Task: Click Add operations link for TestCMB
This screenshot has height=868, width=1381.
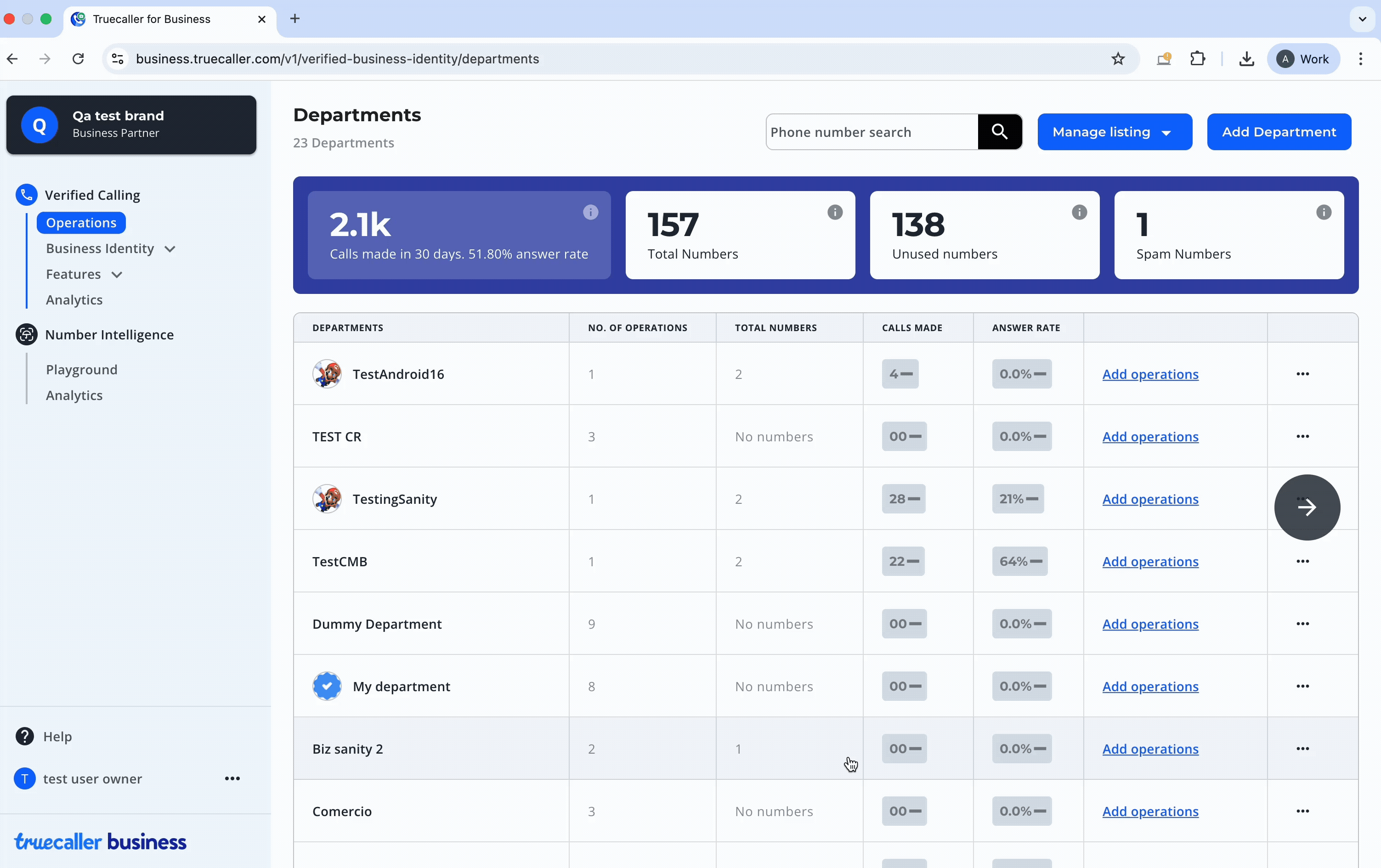Action: point(1150,561)
